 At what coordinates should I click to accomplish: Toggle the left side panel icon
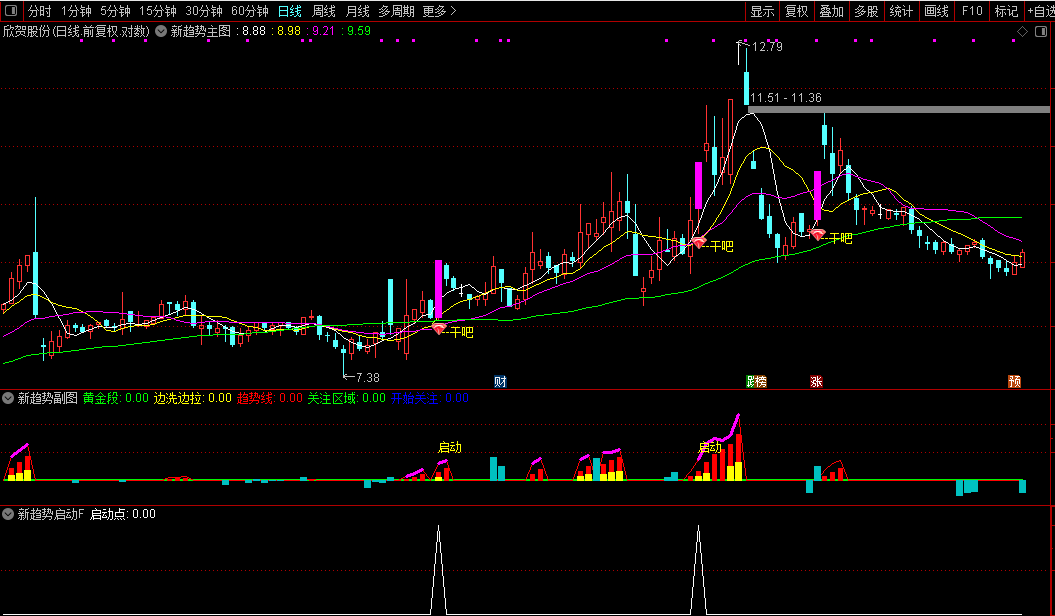click(11, 11)
